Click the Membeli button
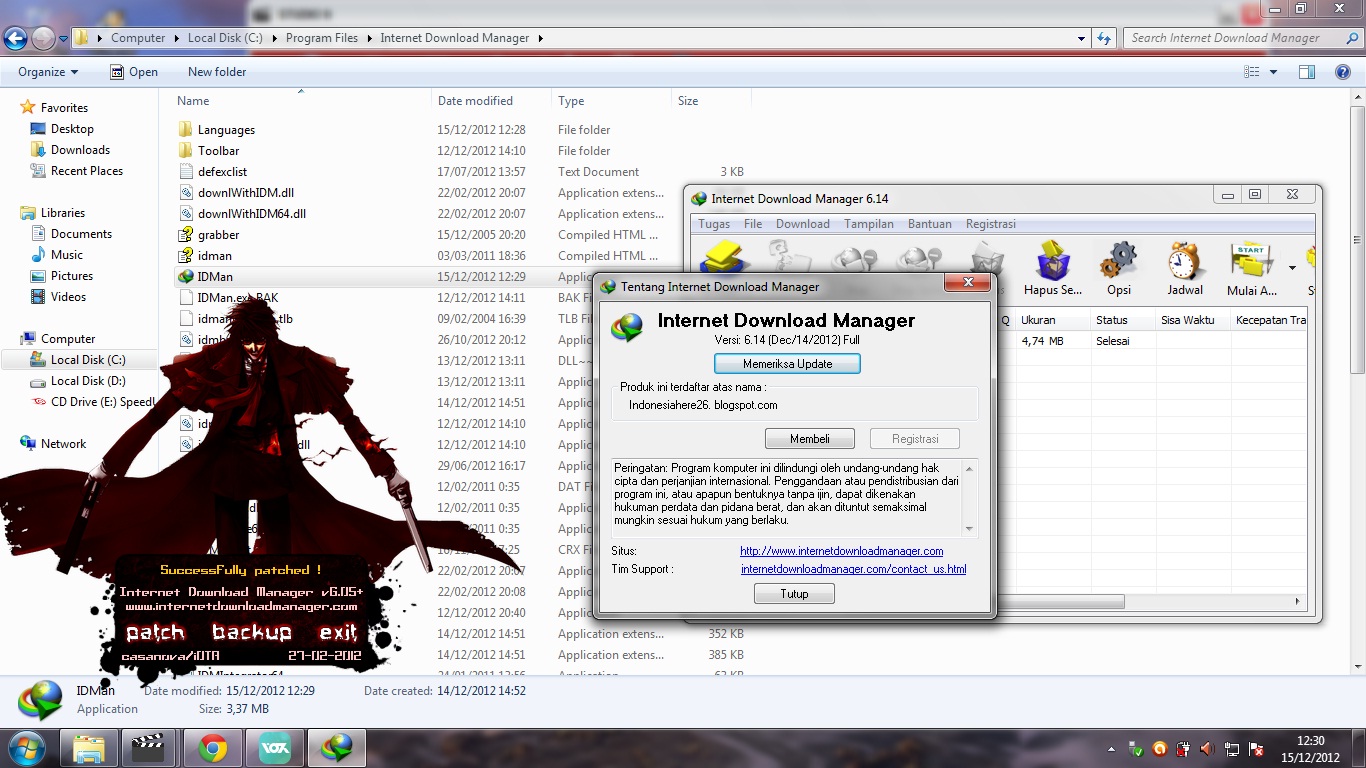 click(x=810, y=439)
